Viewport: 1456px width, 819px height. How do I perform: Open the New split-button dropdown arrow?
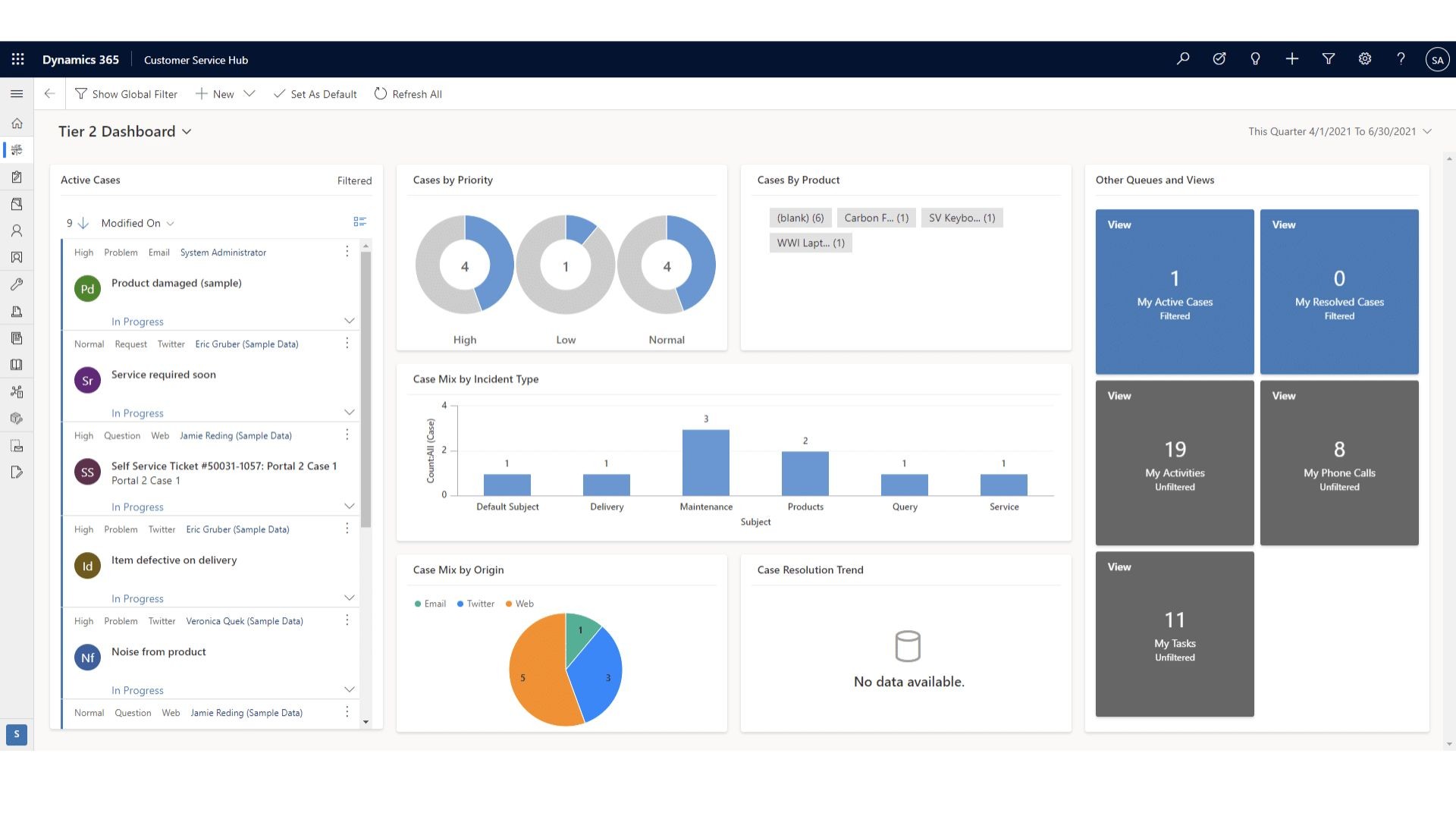pos(249,94)
